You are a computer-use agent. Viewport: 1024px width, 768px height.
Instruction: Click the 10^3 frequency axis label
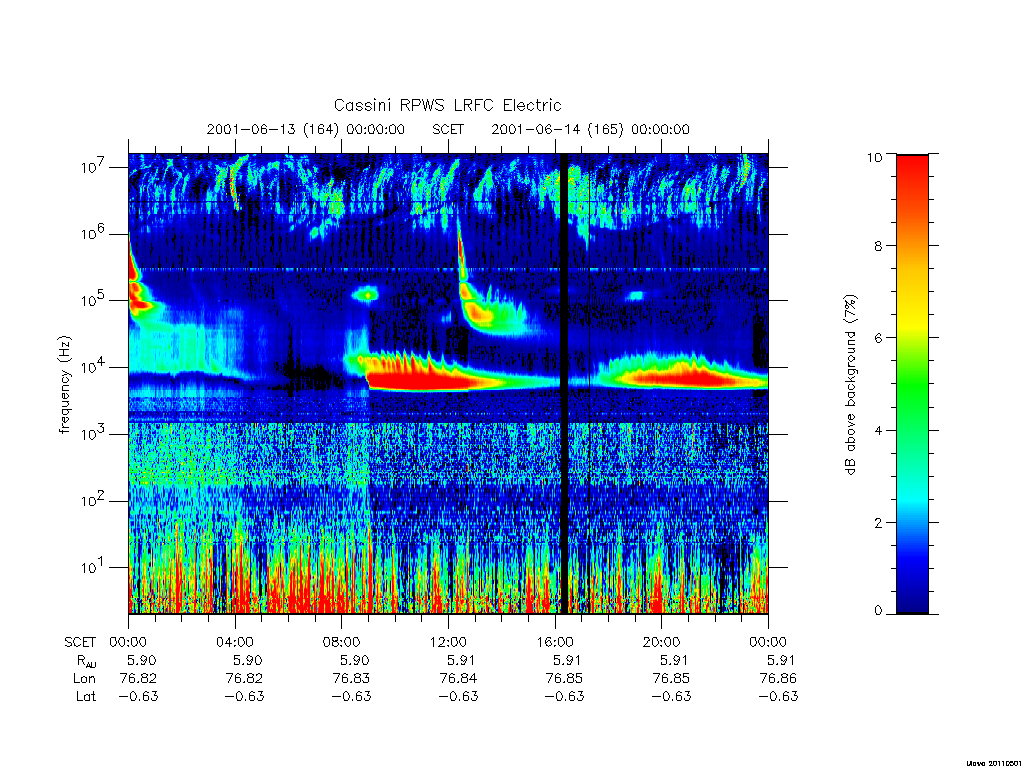tap(95, 434)
